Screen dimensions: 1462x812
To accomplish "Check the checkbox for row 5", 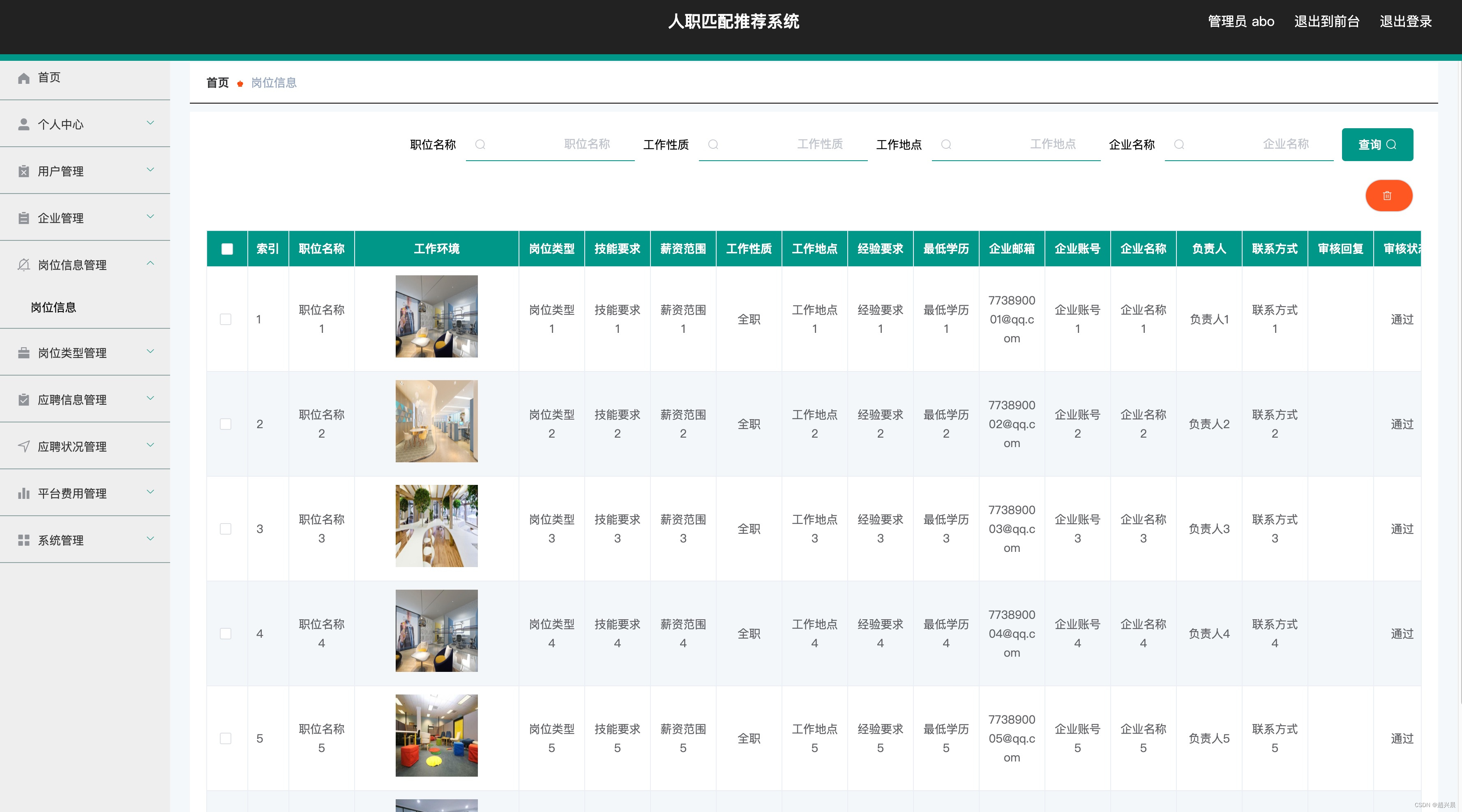I will (225, 738).
